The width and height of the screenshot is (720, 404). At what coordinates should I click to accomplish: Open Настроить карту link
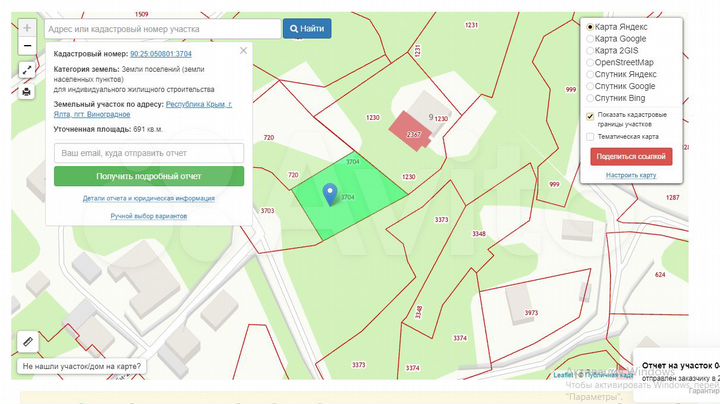coord(631,175)
